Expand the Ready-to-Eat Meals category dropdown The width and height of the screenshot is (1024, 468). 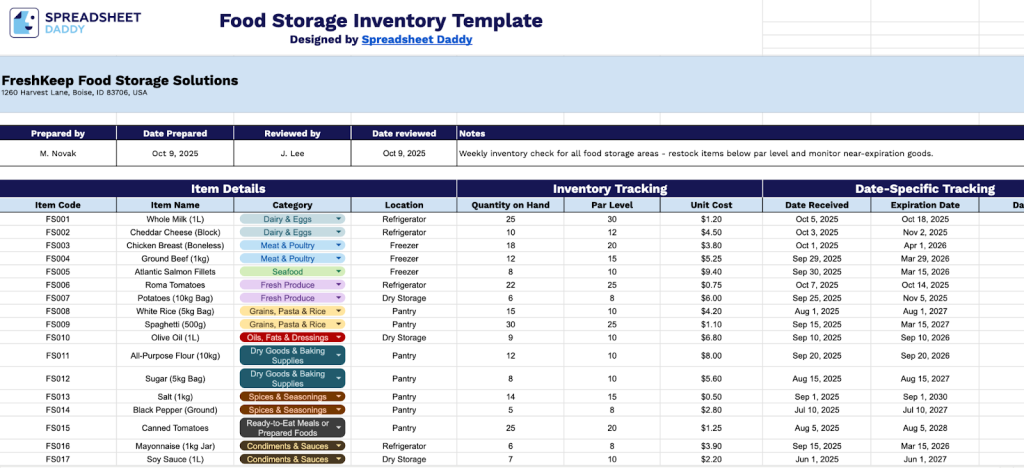coord(339,427)
